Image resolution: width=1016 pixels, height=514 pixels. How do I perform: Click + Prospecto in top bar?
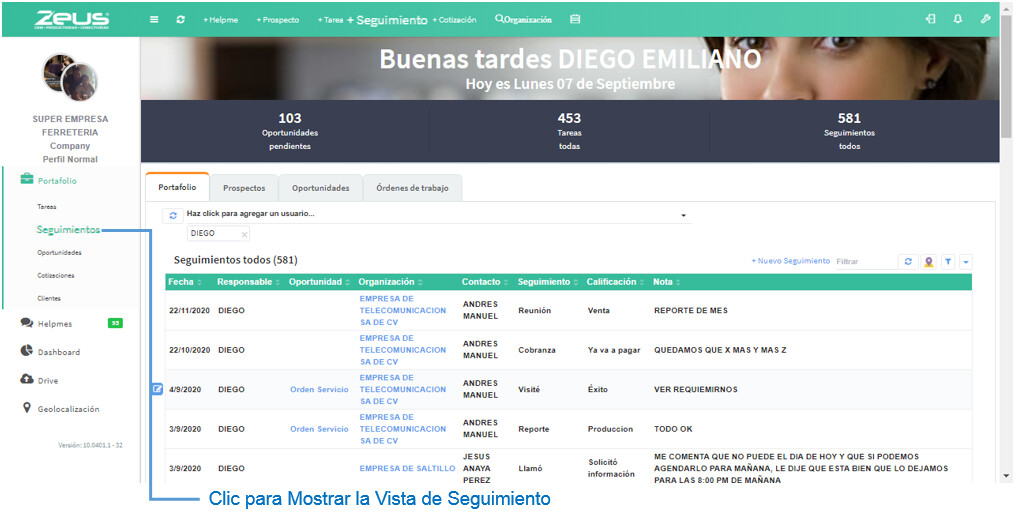coord(278,20)
